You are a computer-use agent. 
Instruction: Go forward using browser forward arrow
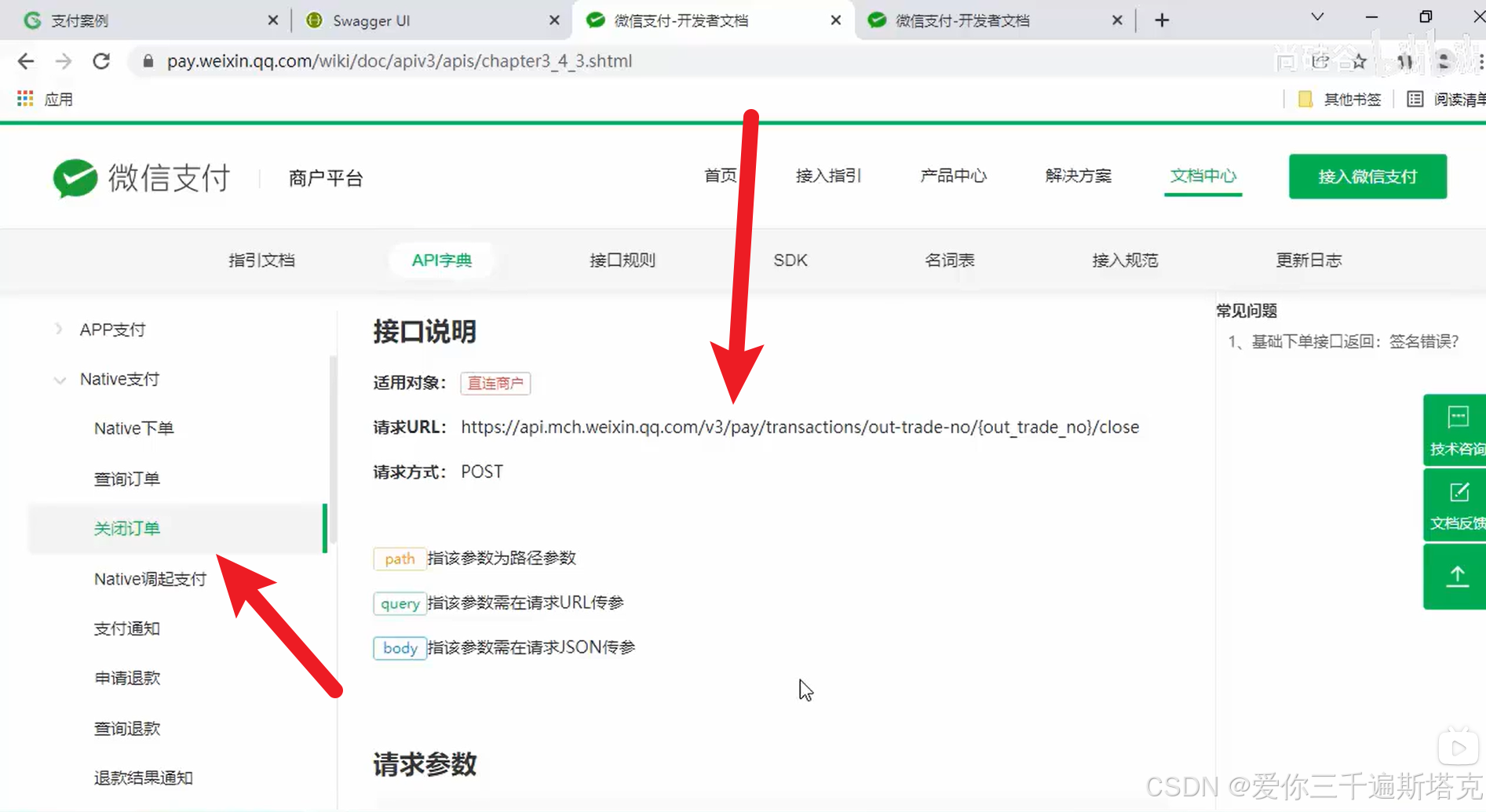coord(64,61)
